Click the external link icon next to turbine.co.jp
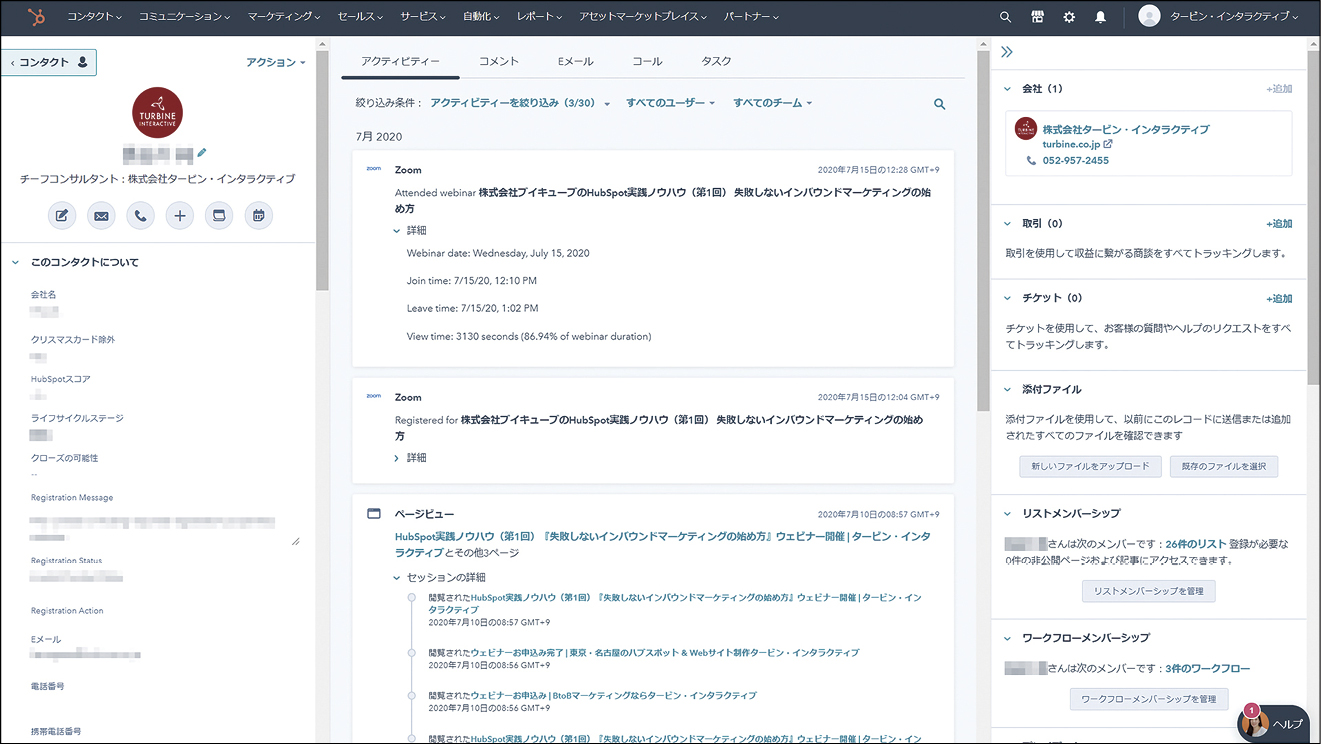The width and height of the screenshot is (1321, 744). tap(1108, 144)
